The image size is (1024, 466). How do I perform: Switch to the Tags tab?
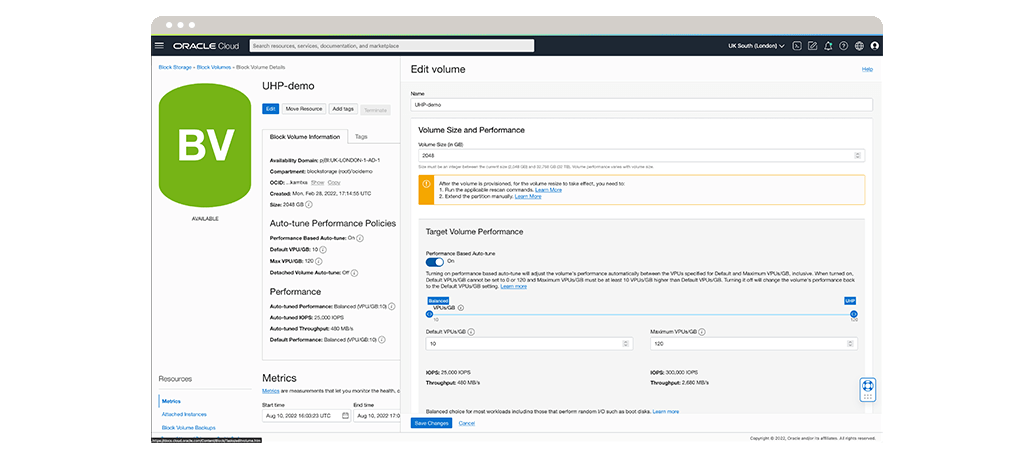(x=361, y=137)
